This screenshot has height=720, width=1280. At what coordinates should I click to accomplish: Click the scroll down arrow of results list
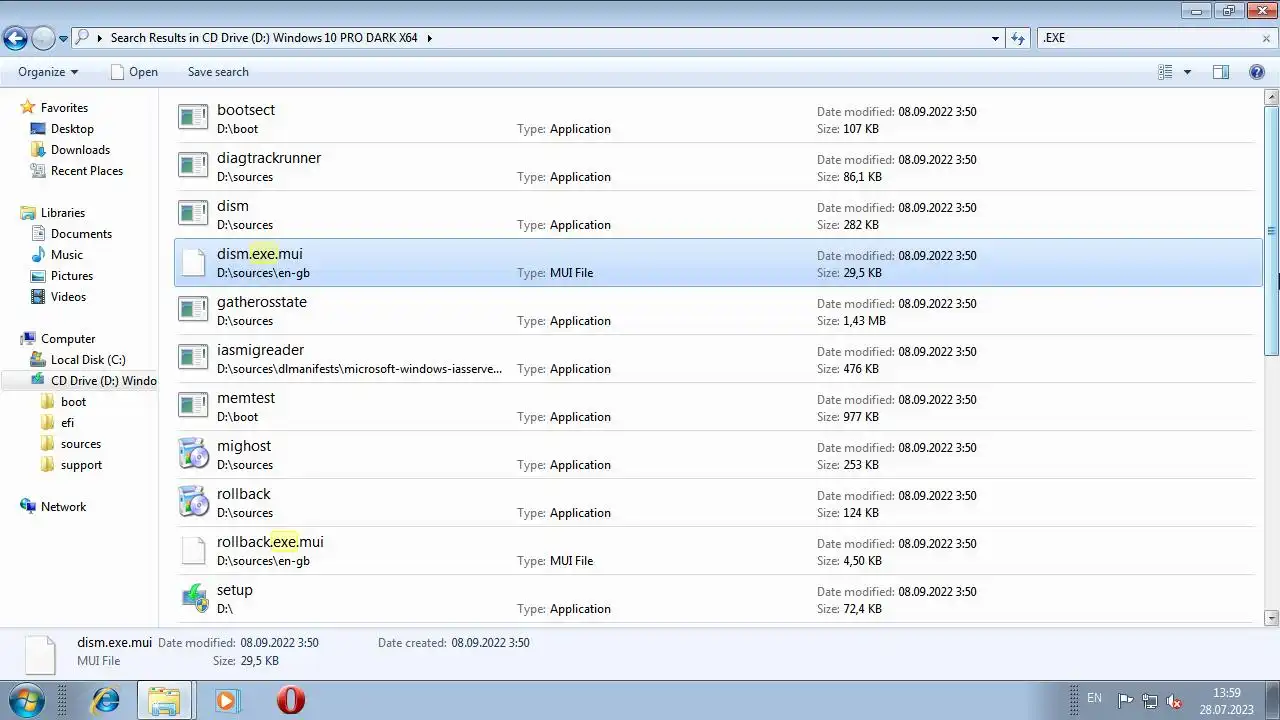1271,618
